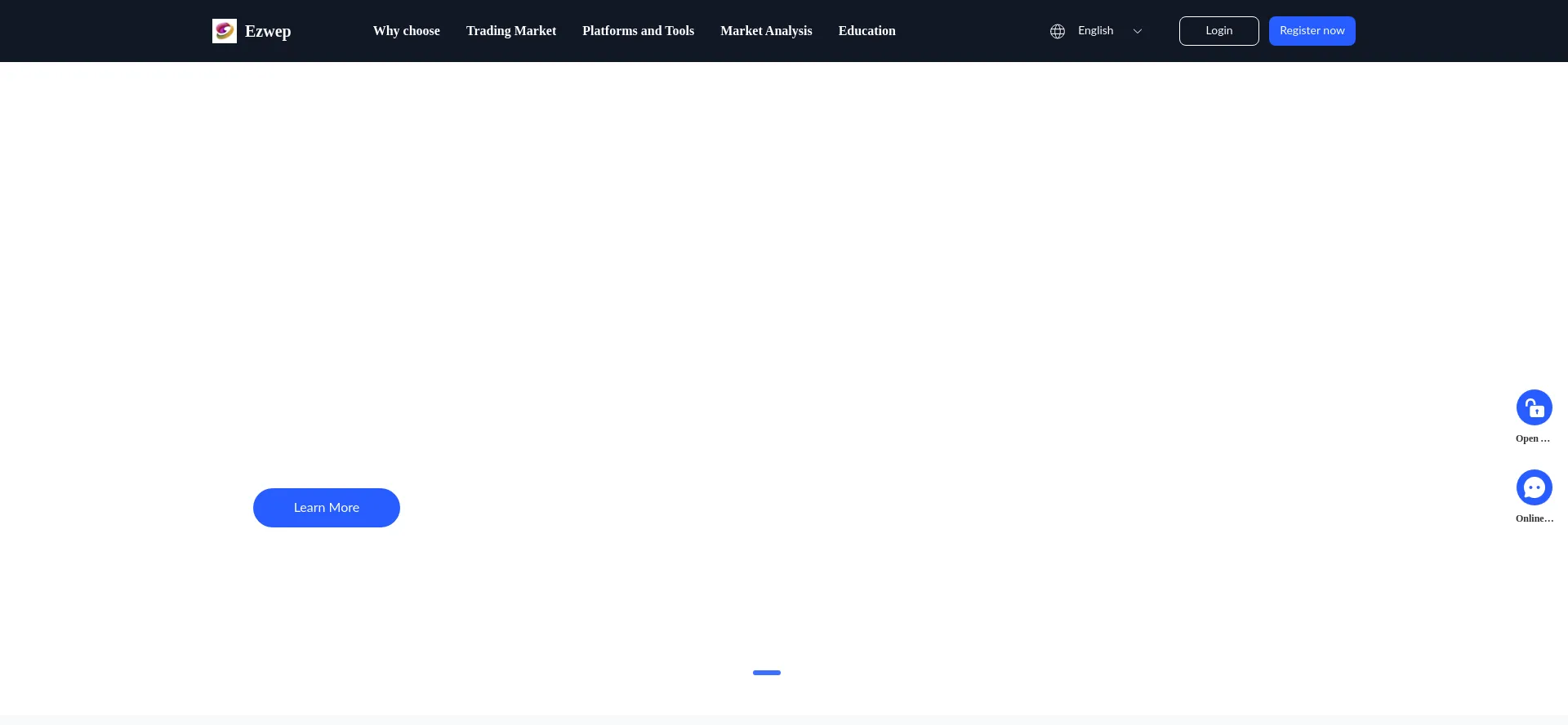The image size is (1568, 725).
Task: Click the Open … label
Action: pos(1533,438)
